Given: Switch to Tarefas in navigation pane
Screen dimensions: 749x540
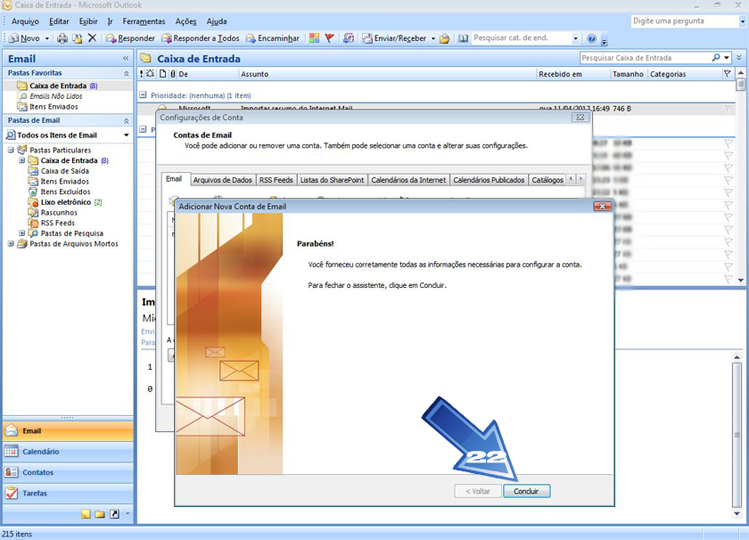Looking at the screenshot, I should pyautogui.click(x=68, y=493).
